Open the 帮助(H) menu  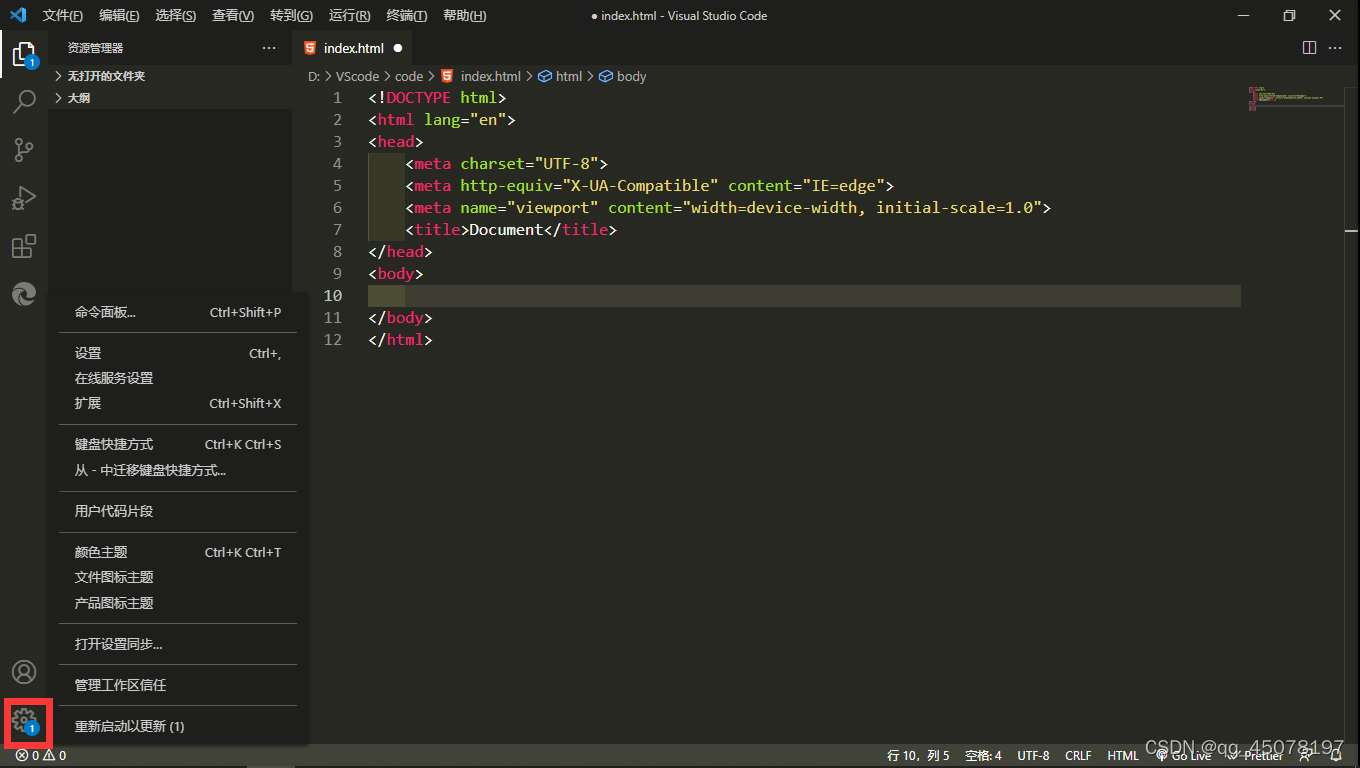465,15
